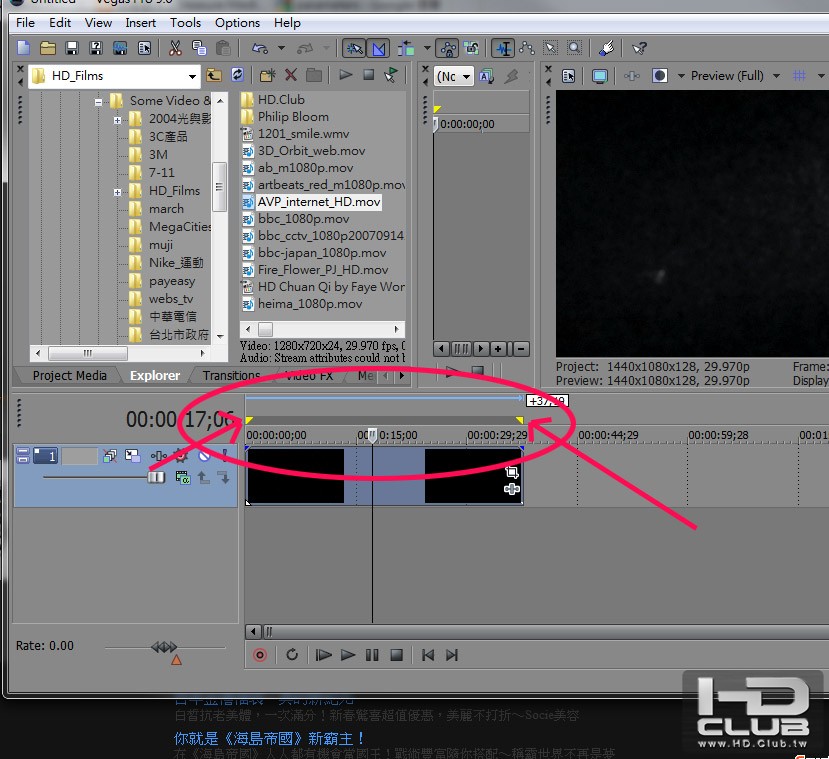Adjust track 1 level slider handle
This screenshot has width=829, height=759.
[156, 477]
